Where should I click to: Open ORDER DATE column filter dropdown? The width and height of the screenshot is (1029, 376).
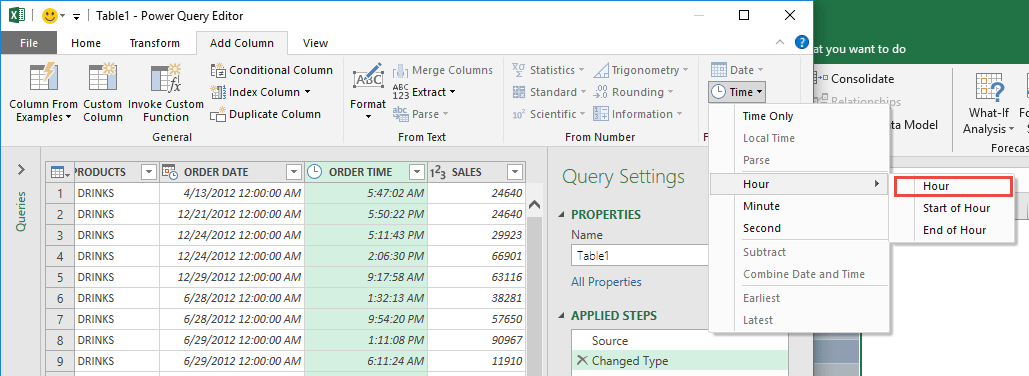tap(293, 173)
